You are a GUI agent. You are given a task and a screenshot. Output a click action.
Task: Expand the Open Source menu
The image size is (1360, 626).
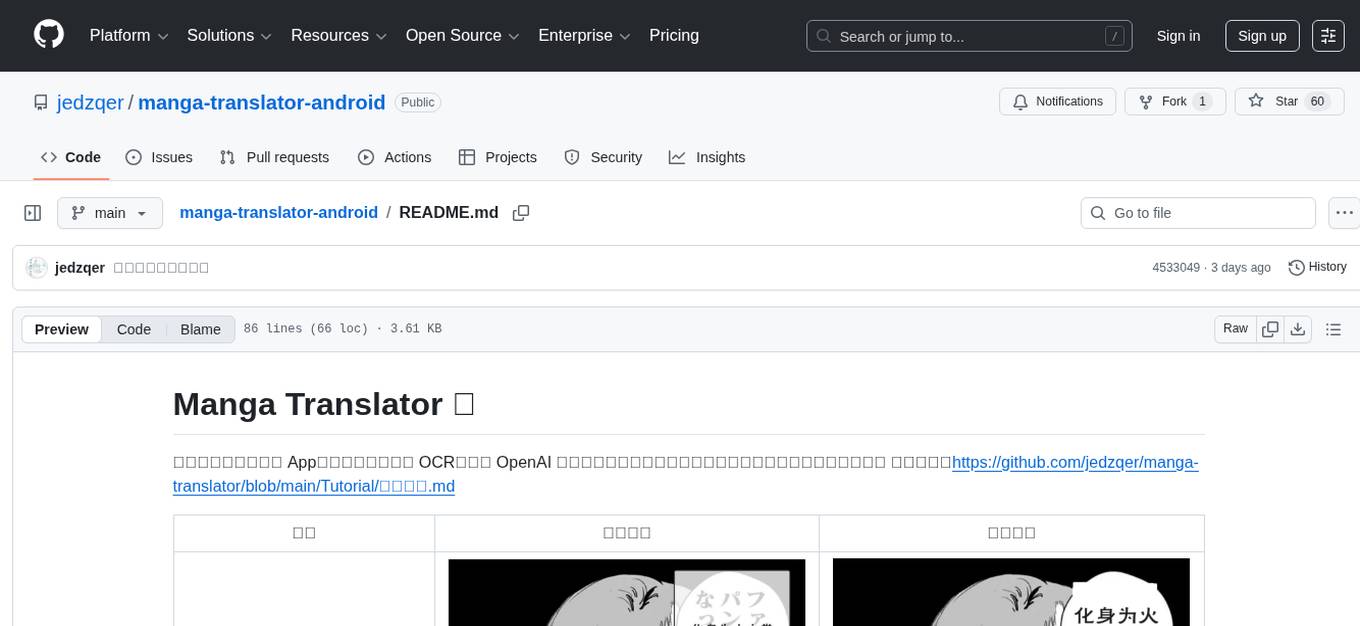pyautogui.click(x=462, y=36)
